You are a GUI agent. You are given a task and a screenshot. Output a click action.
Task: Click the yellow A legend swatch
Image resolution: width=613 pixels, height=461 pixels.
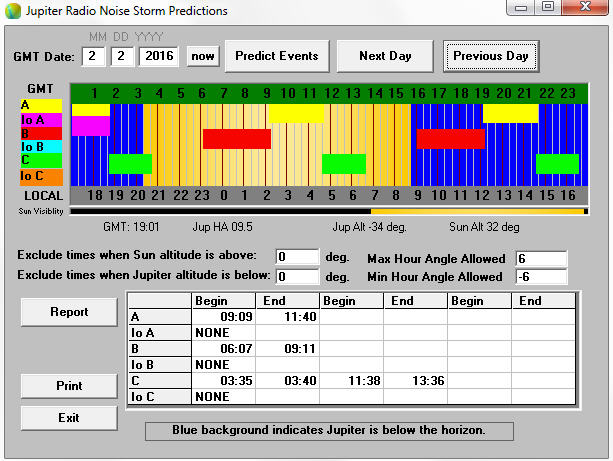coord(41,105)
